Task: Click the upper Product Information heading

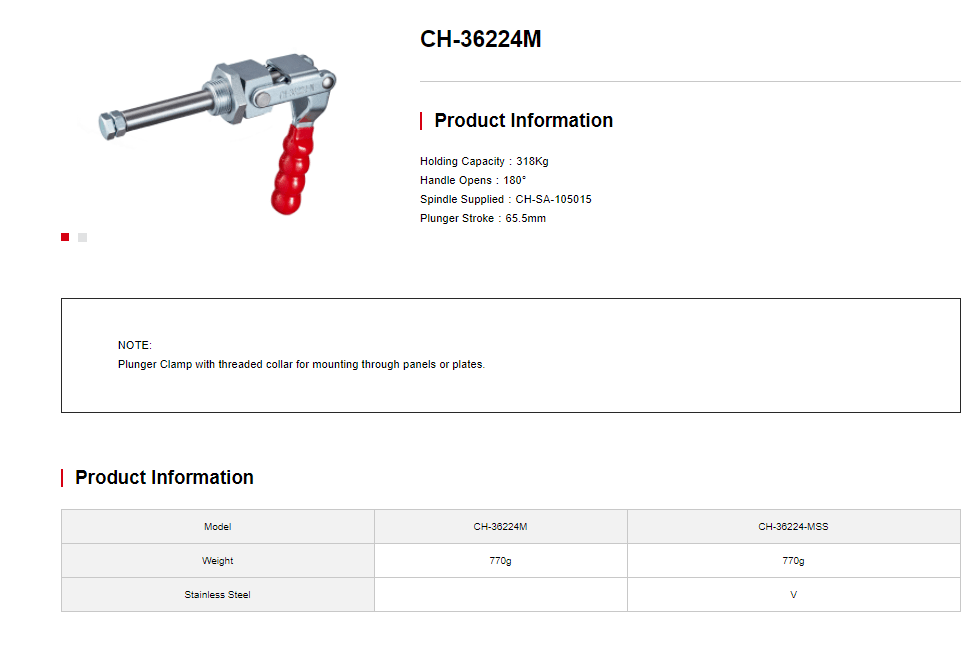Action: (x=523, y=120)
